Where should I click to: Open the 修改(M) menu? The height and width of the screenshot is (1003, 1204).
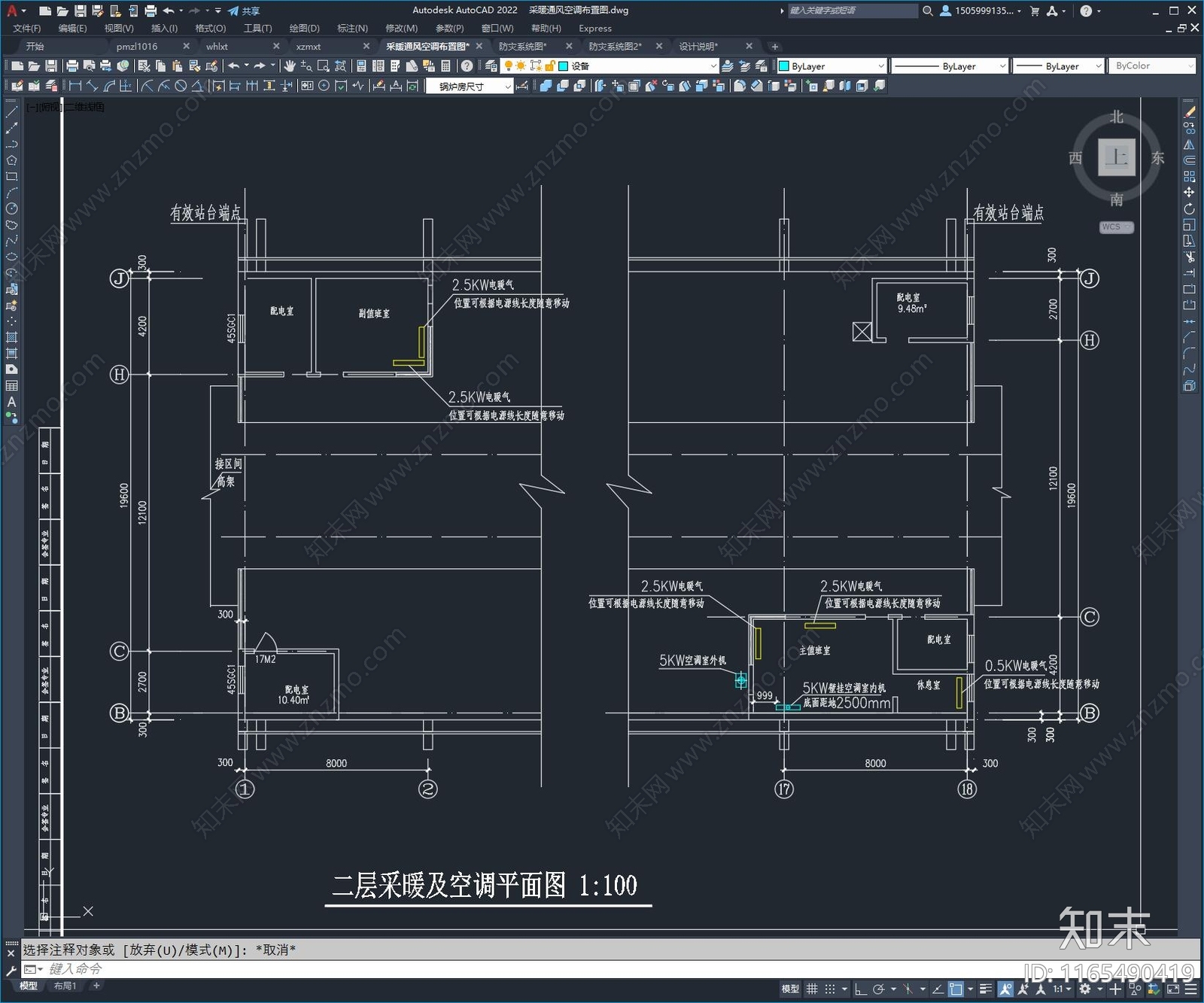tap(401, 28)
